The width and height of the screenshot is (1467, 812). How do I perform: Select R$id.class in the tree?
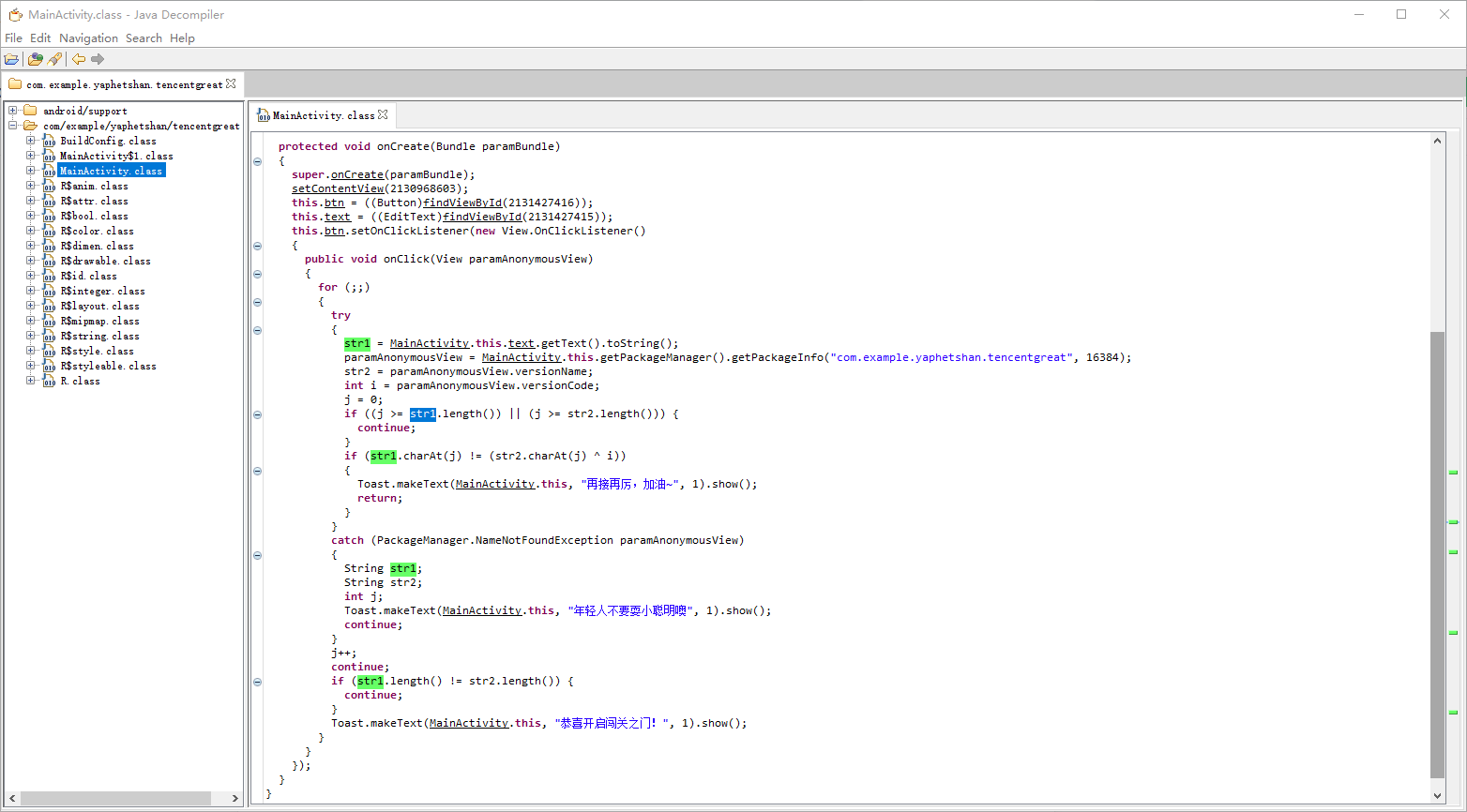(x=88, y=276)
